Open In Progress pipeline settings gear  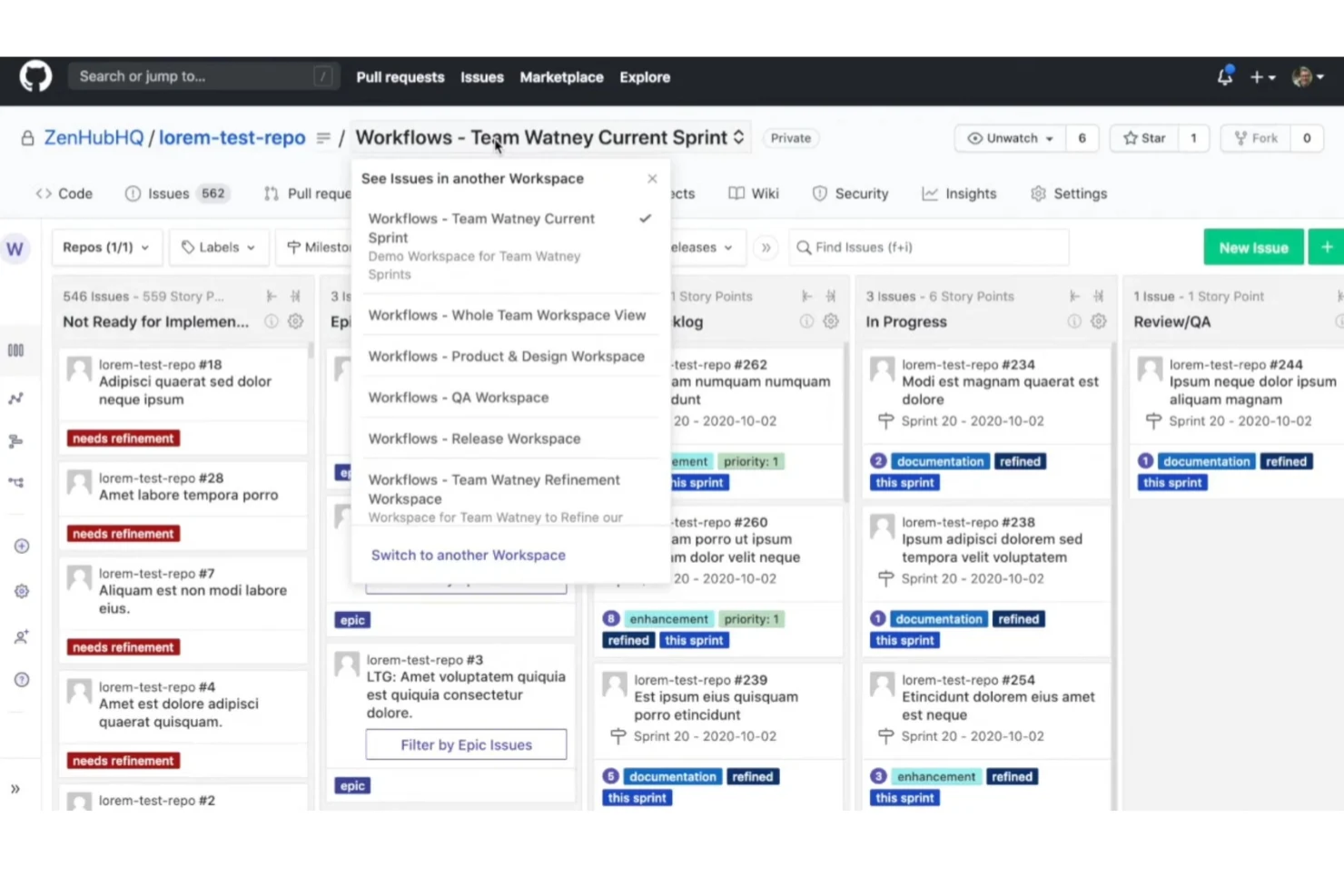pyautogui.click(x=1099, y=321)
